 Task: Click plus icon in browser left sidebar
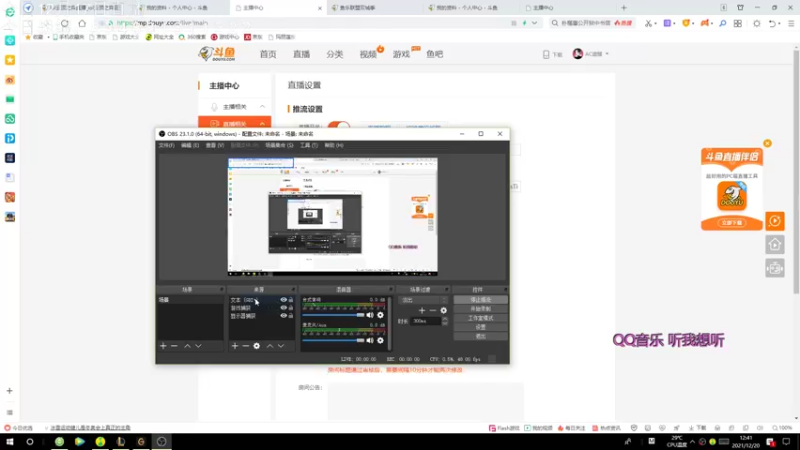coord(9,391)
